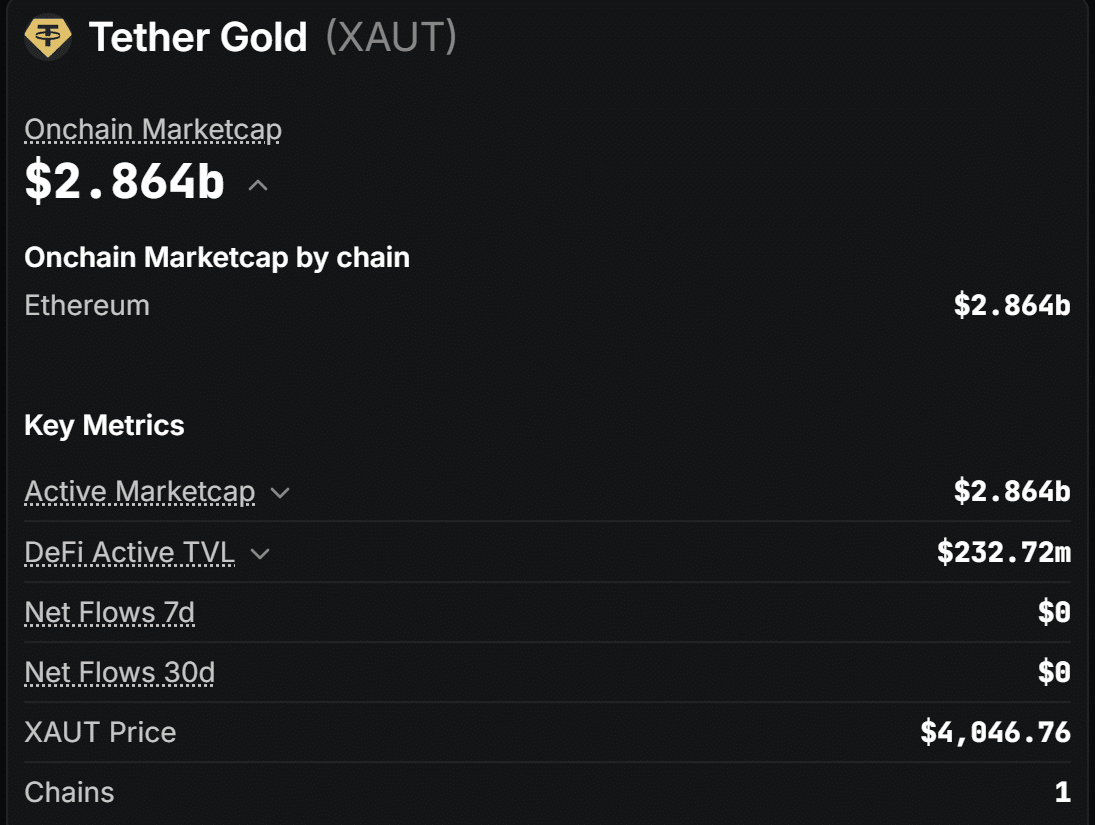Click the Active Marketcap label
Viewport: 1095px width, 825px height.
pos(140,492)
